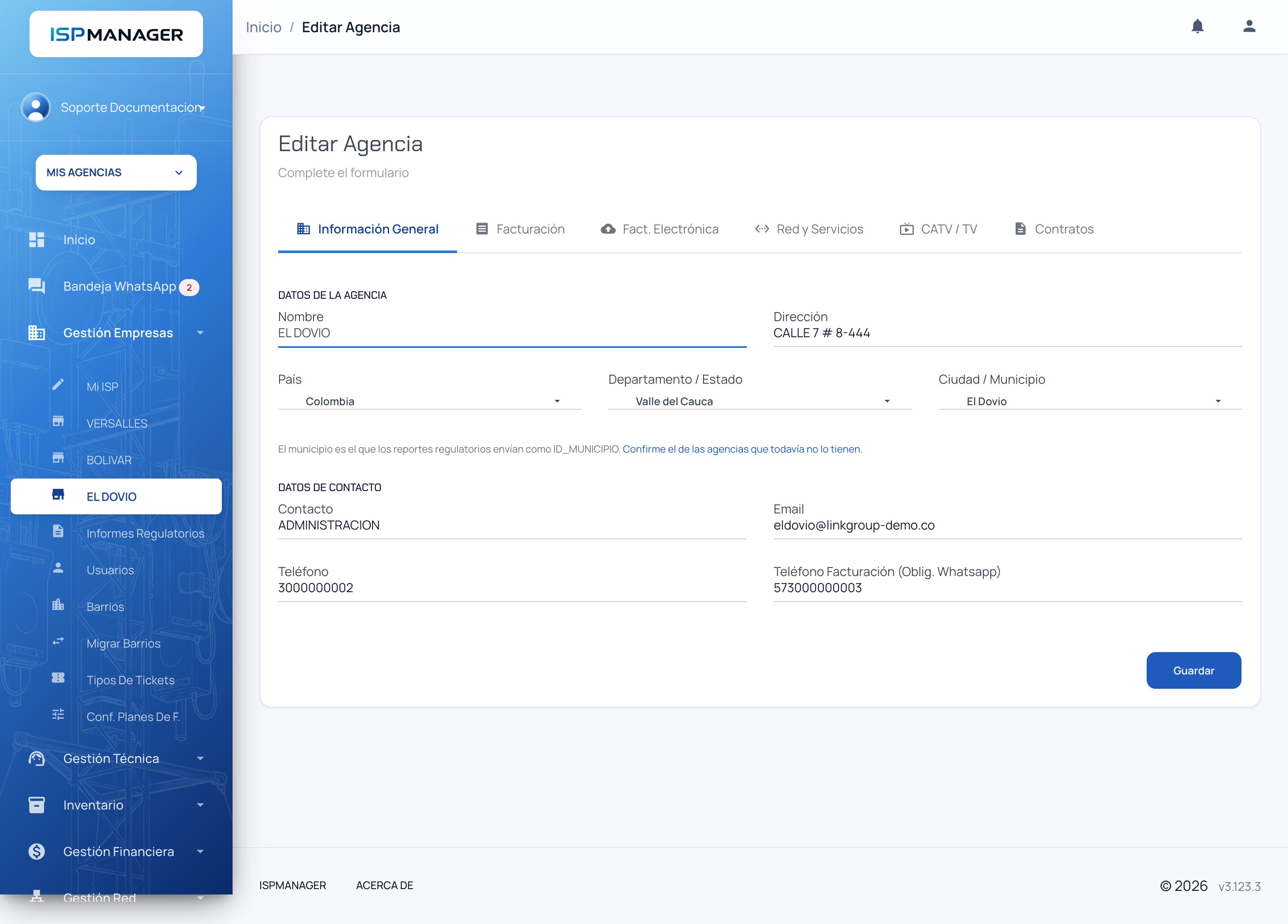The height and width of the screenshot is (924, 1288).
Task: Click the ISPMANAGER logo
Action: tap(116, 34)
